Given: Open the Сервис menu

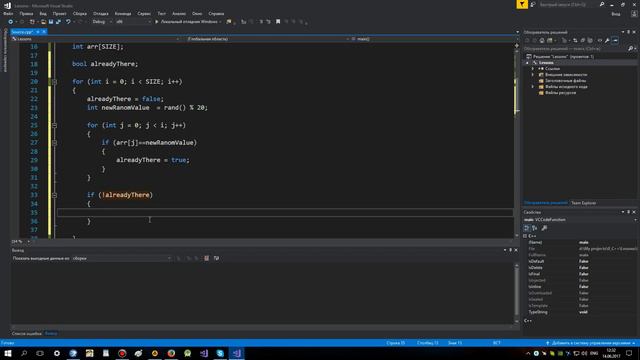Looking at the screenshot, I should tap(144, 13).
